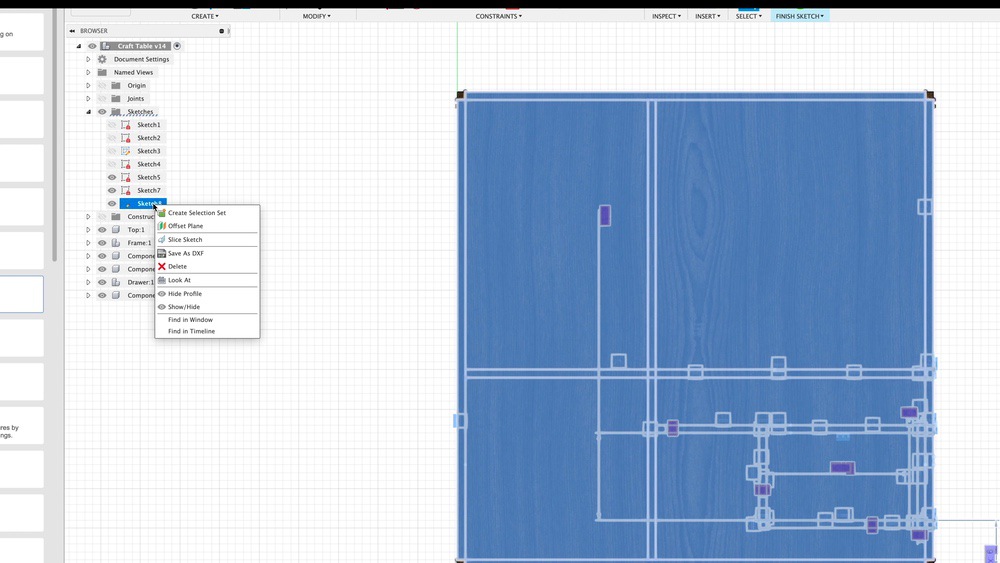Image resolution: width=1000 pixels, height=563 pixels.
Task: Expand the Joints node
Action: [88, 98]
